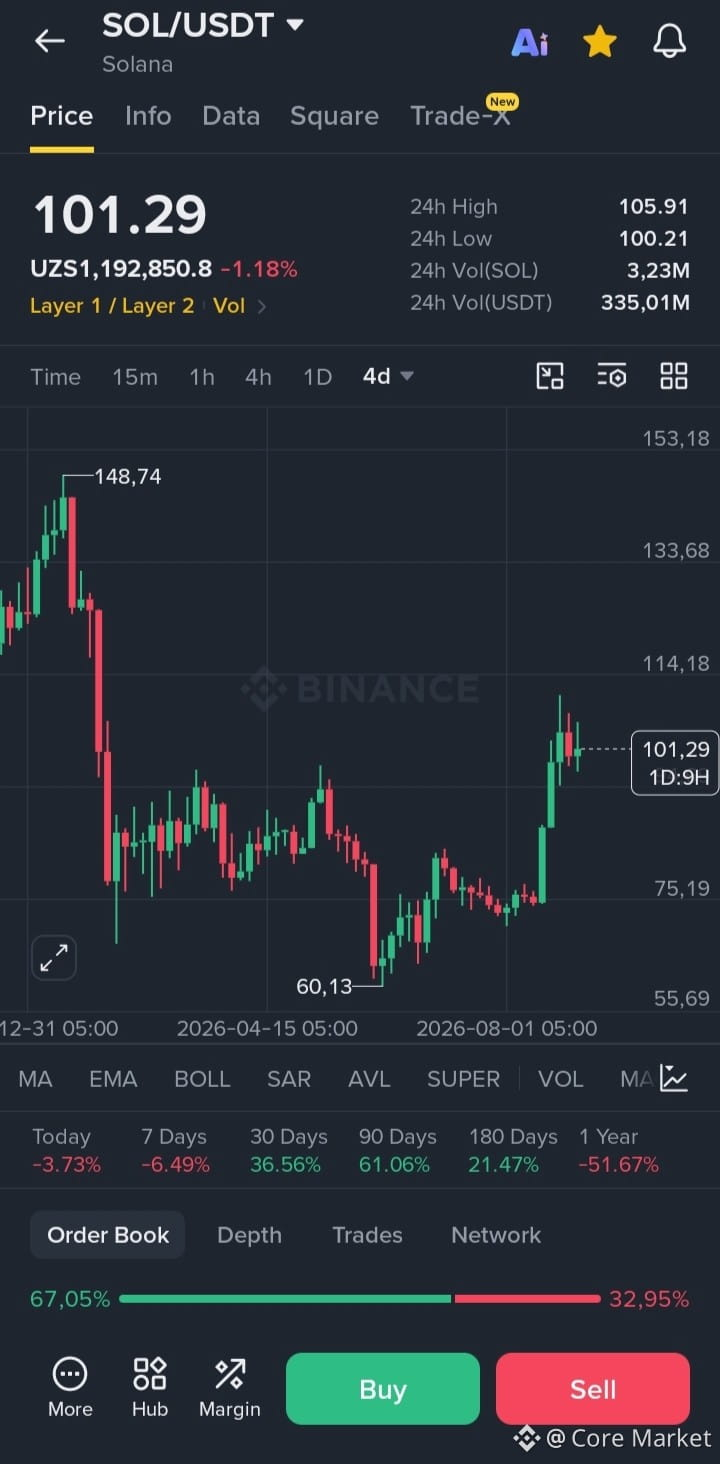Open the AI assistant icon
720x1464 pixels.
[530, 42]
